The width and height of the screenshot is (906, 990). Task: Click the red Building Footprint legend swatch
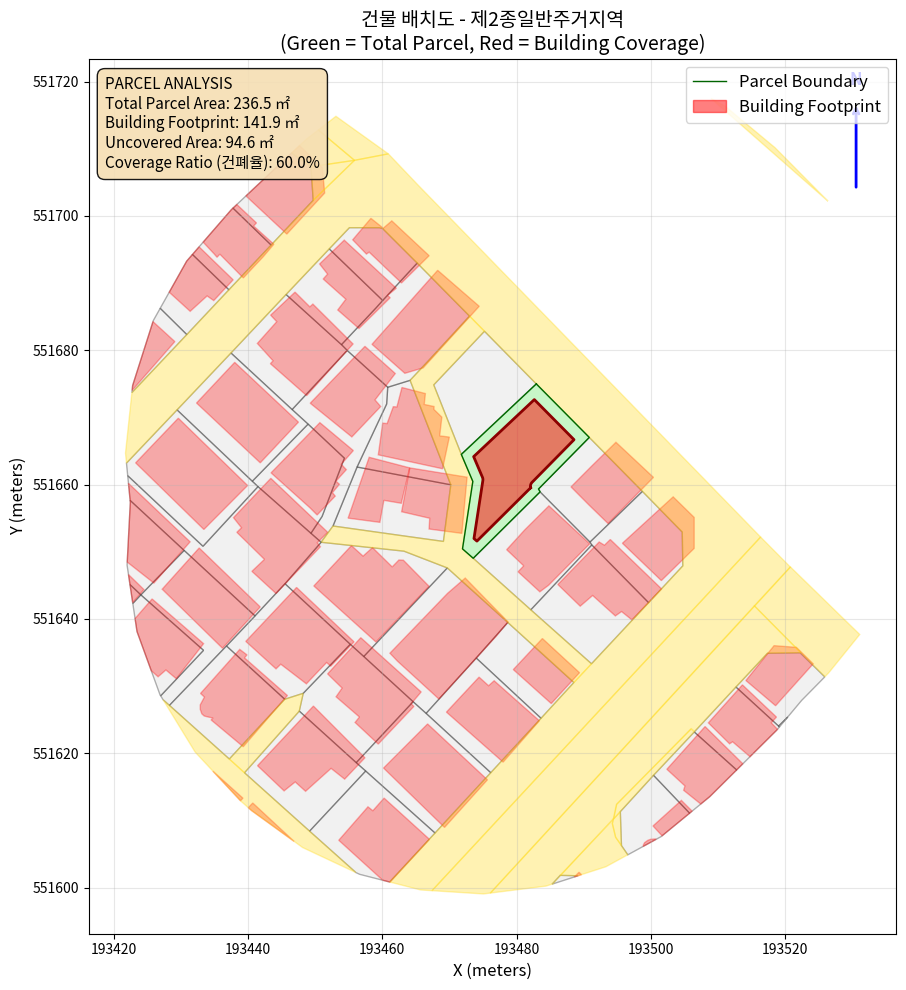(709, 106)
